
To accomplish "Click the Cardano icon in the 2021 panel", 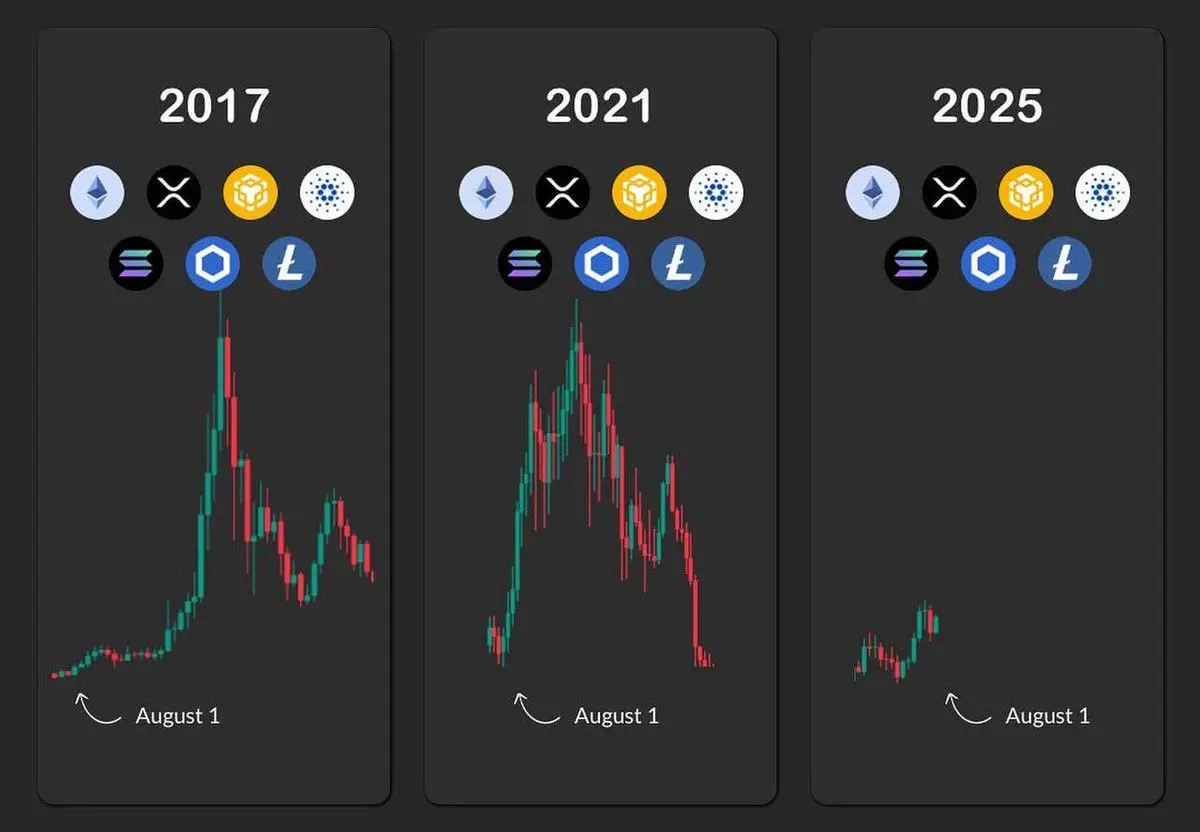I will [x=715, y=192].
